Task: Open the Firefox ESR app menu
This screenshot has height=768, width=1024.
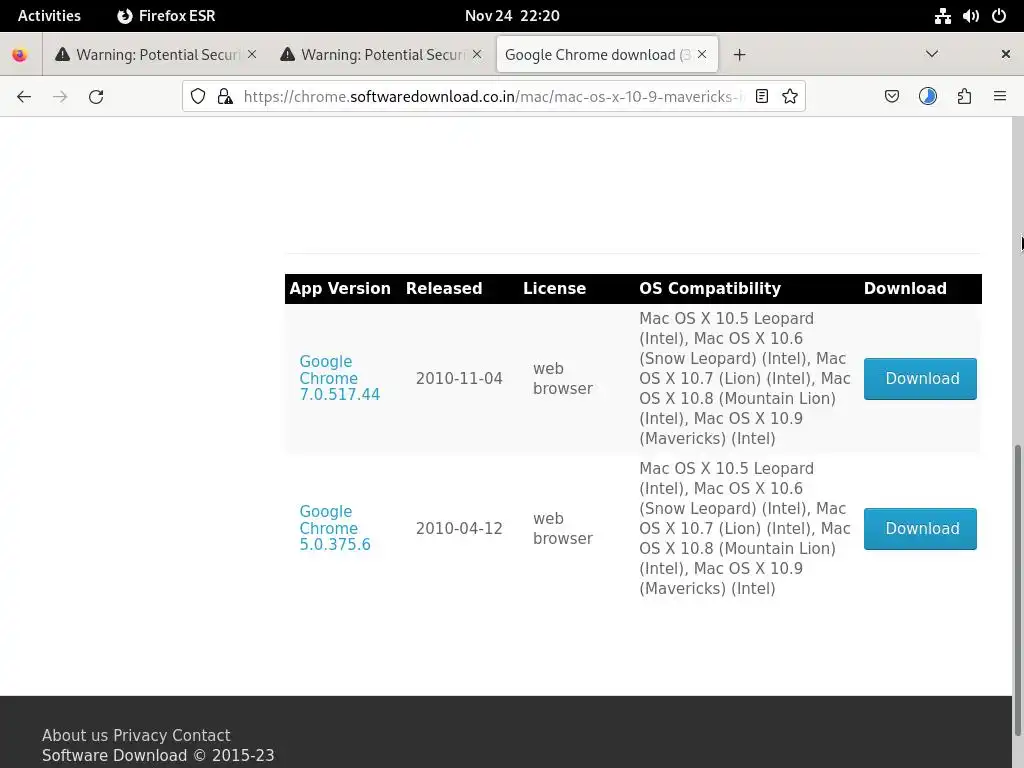Action: tap(166, 16)
